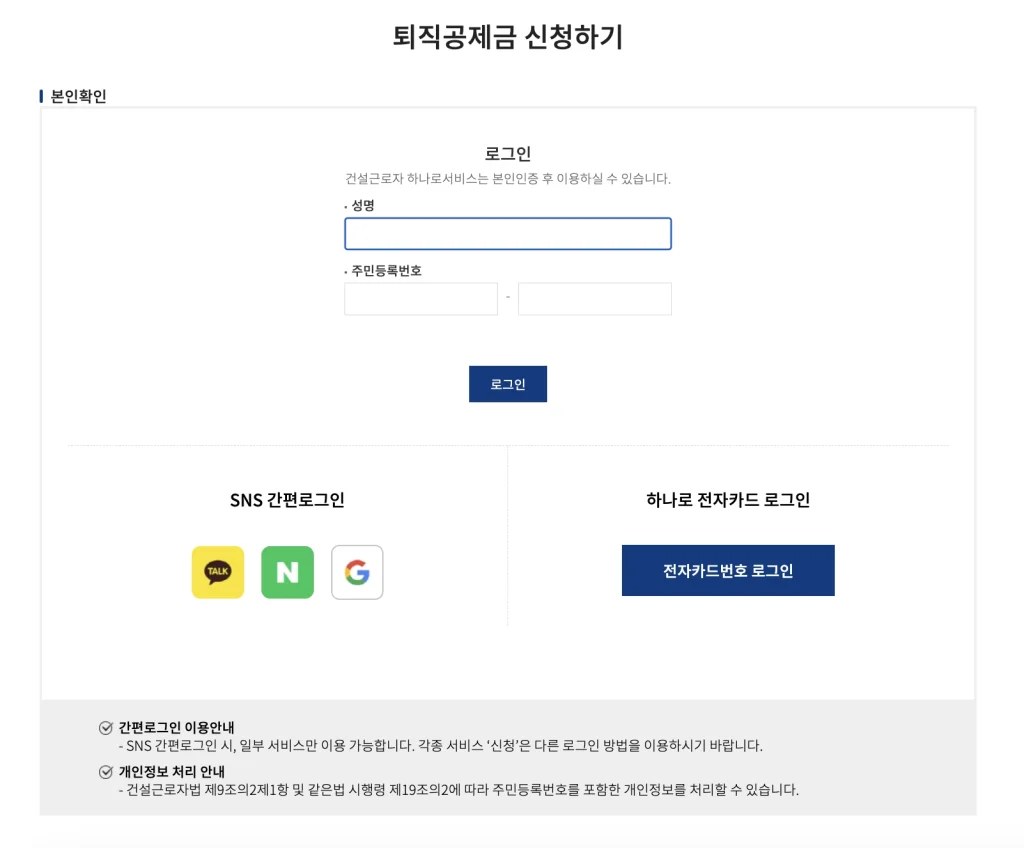This screenshot has height=848, width=1024.
Task: Focus the 성명 name input field
Action: pyautogui.click(x=508, y=234)
